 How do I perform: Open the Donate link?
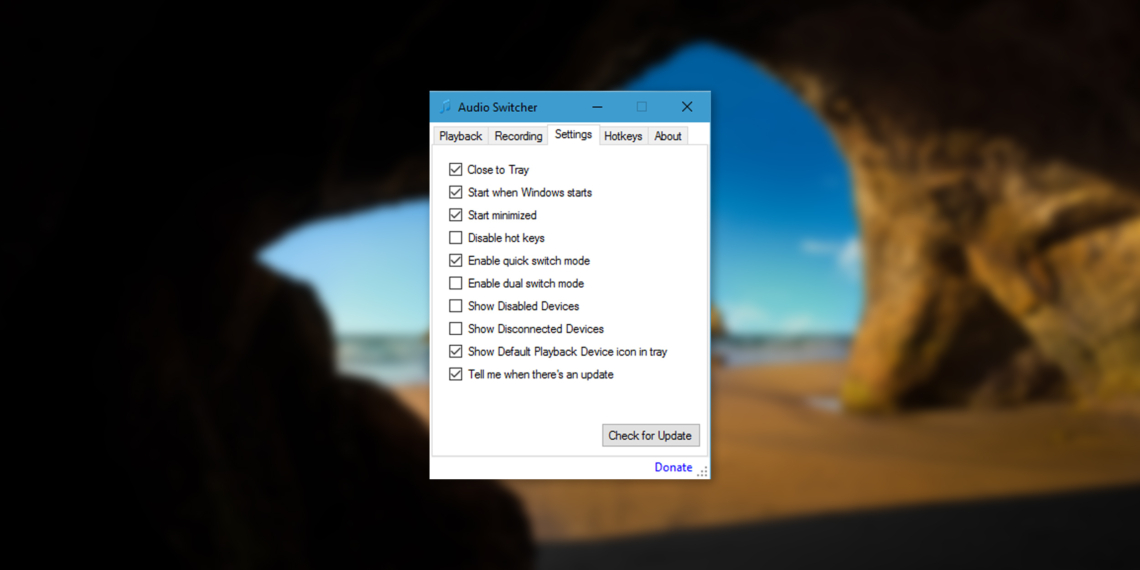(x=673, y=467)
